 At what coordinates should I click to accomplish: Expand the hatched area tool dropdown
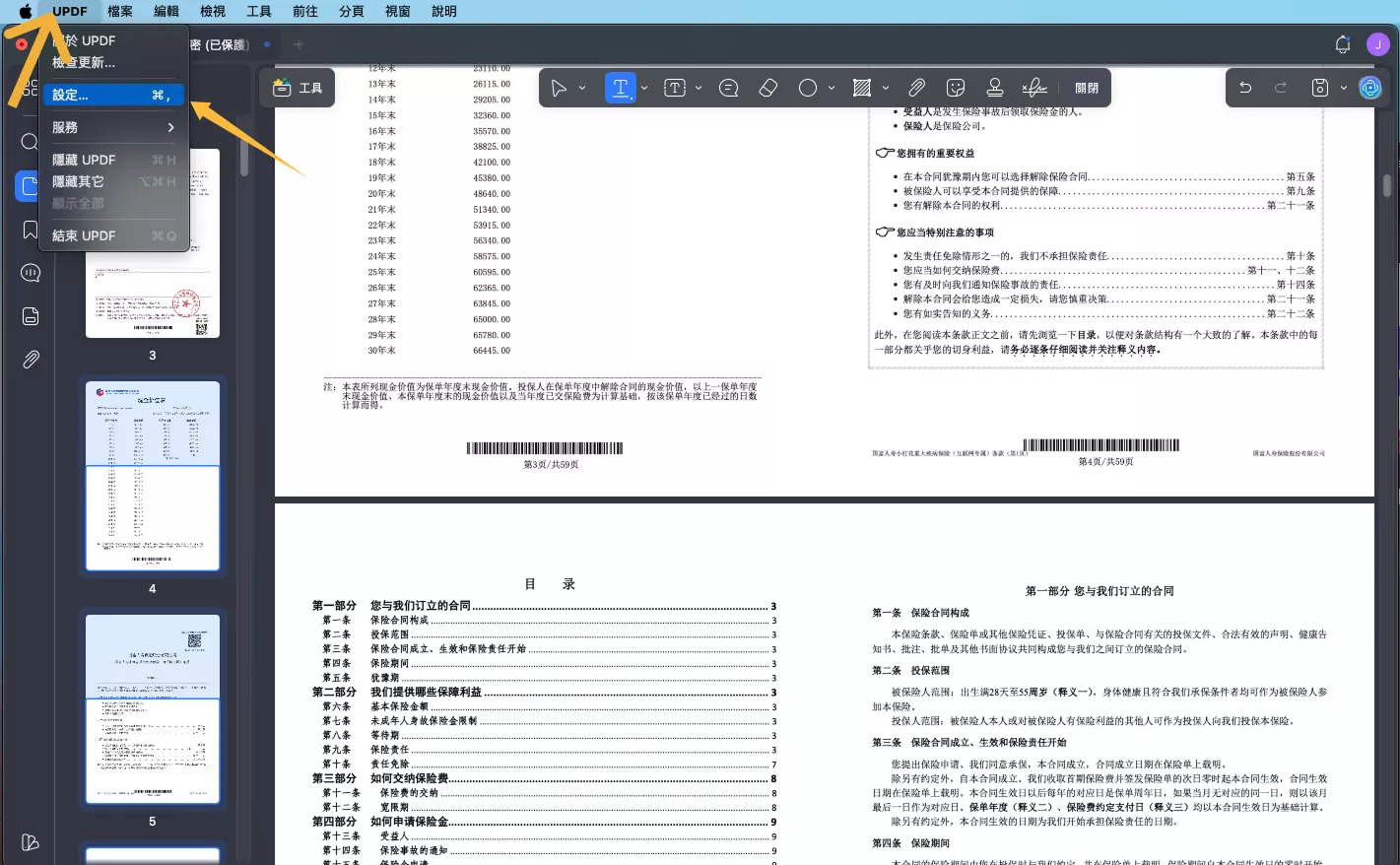pyautogui.click(x=886, y=88)
